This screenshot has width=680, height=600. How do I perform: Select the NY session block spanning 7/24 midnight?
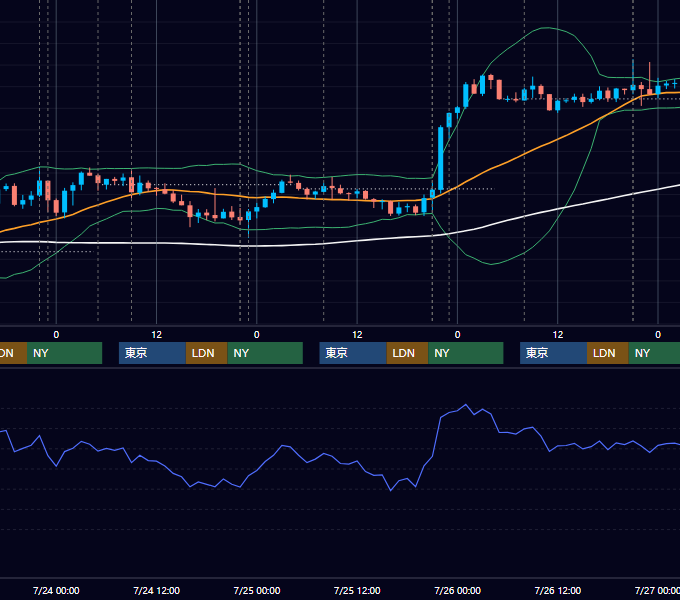coord(64,353)
